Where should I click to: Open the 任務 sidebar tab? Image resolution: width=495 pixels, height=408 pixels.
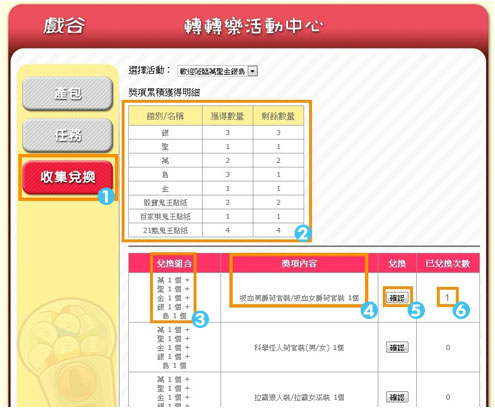coord(68,135)
